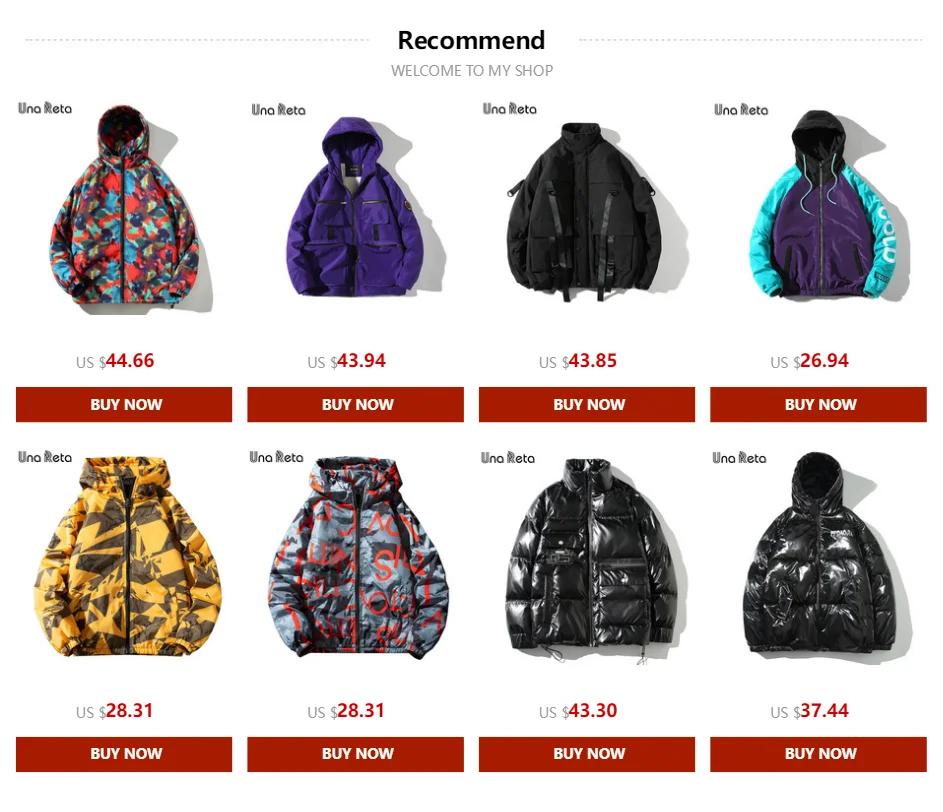Click BUY NOW under the $43.94 jacket
The height and width of the screenshot is (812, 943).
[x=355, y=404]
